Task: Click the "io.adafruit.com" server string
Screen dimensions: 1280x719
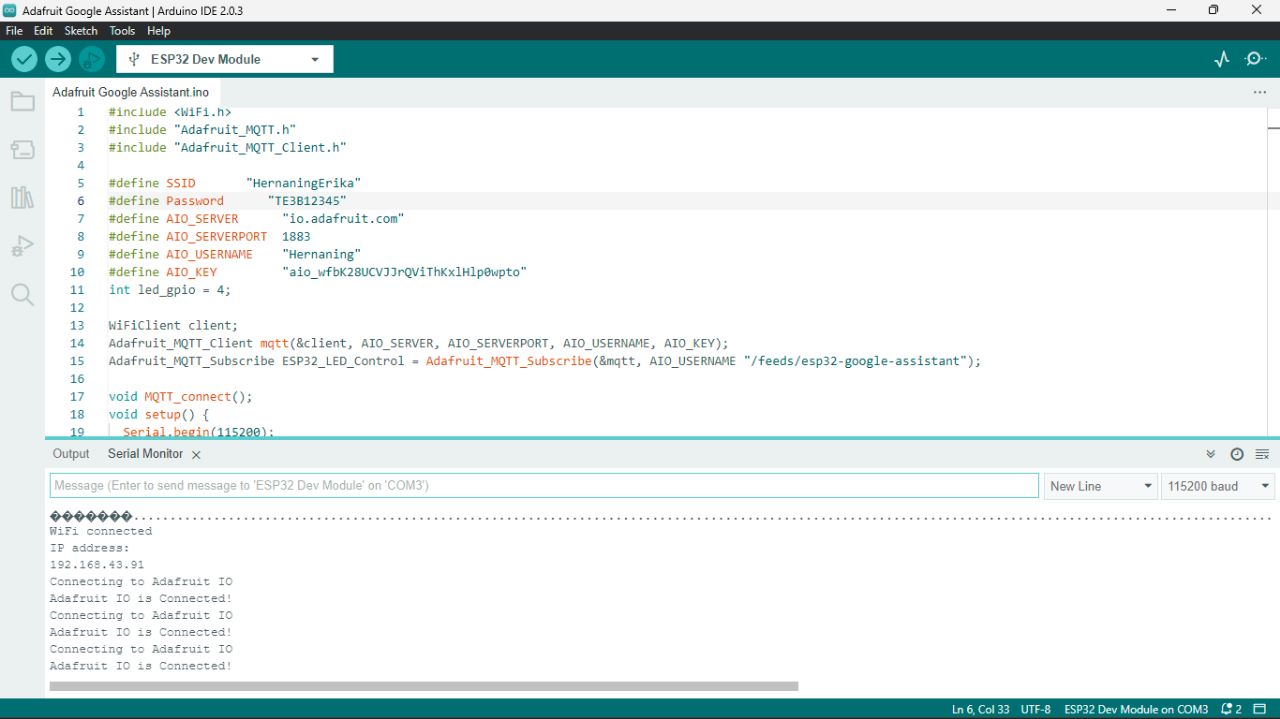Action: [343, 219]
